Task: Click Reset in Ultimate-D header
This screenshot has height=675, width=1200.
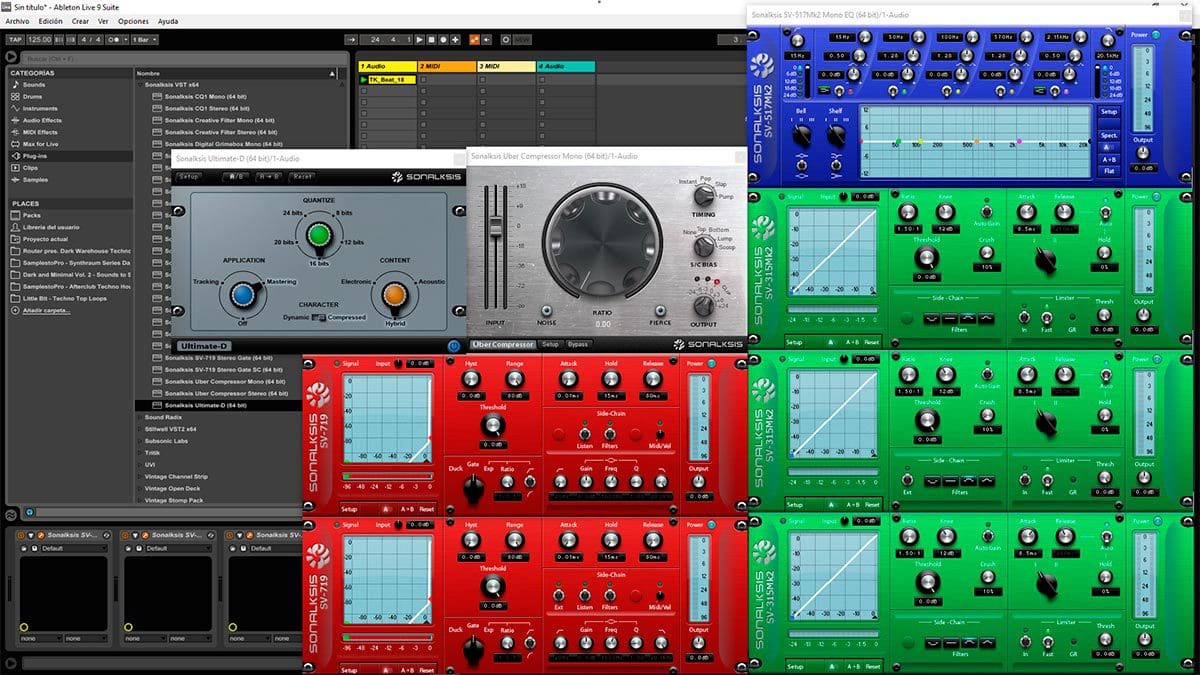Action: [302, 177]
